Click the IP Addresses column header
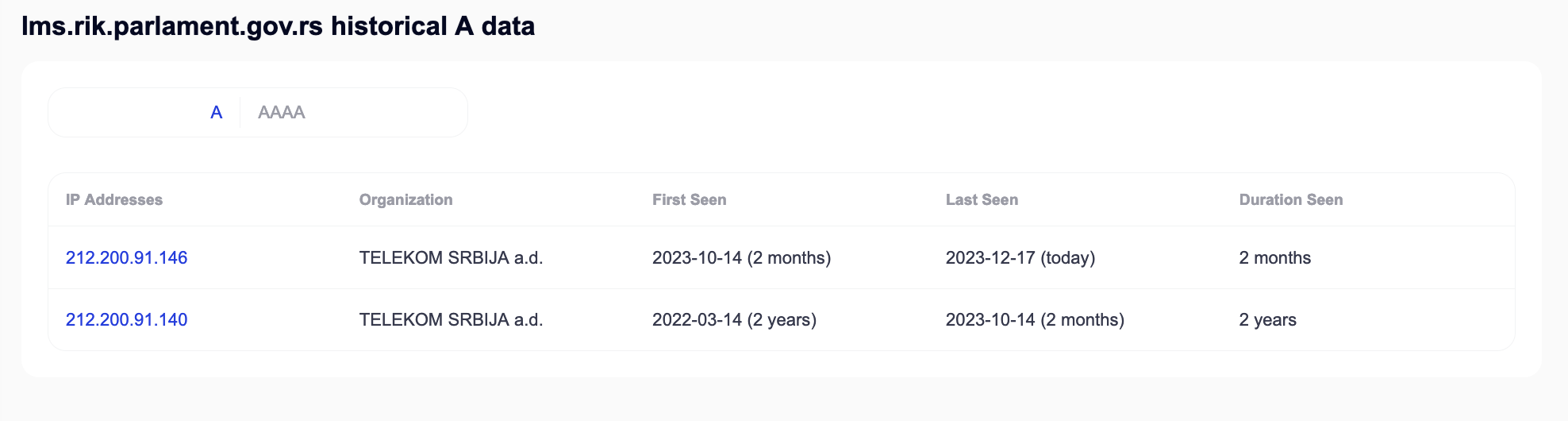The image size is (1568, 421). pyautogui.click(x=114, y=200)
